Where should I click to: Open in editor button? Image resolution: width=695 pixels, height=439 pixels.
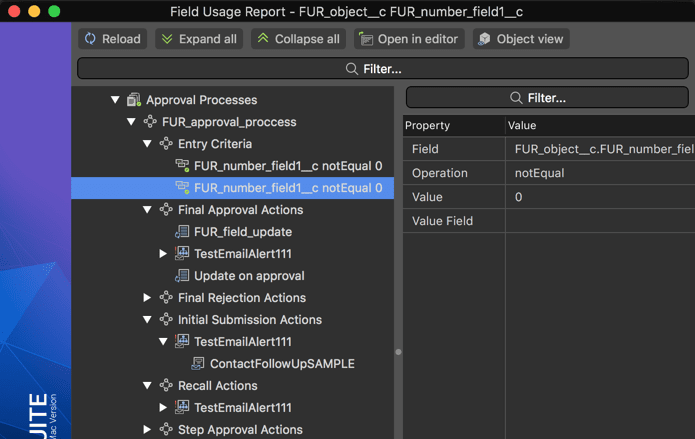coord(409,39)
